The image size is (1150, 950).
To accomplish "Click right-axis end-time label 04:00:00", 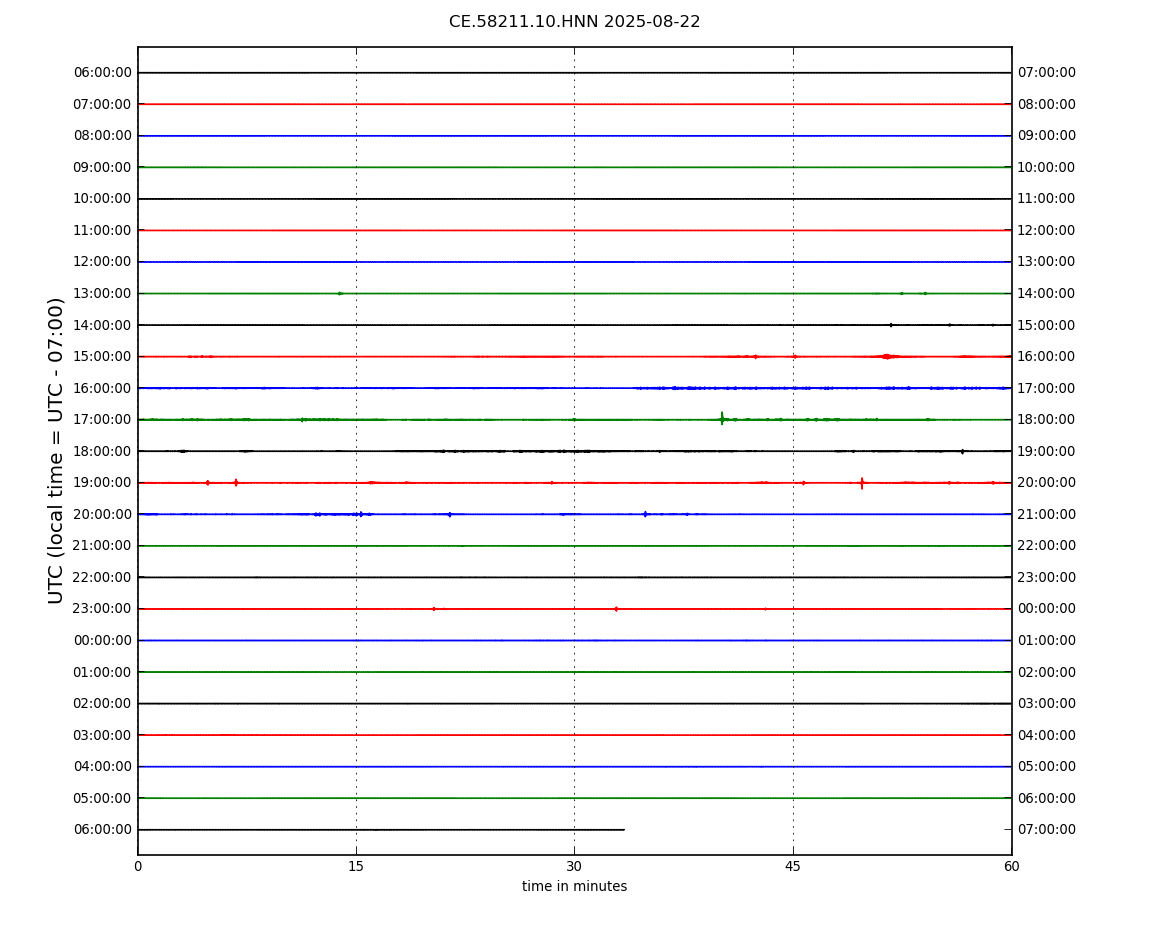I will pos(1047,735).
